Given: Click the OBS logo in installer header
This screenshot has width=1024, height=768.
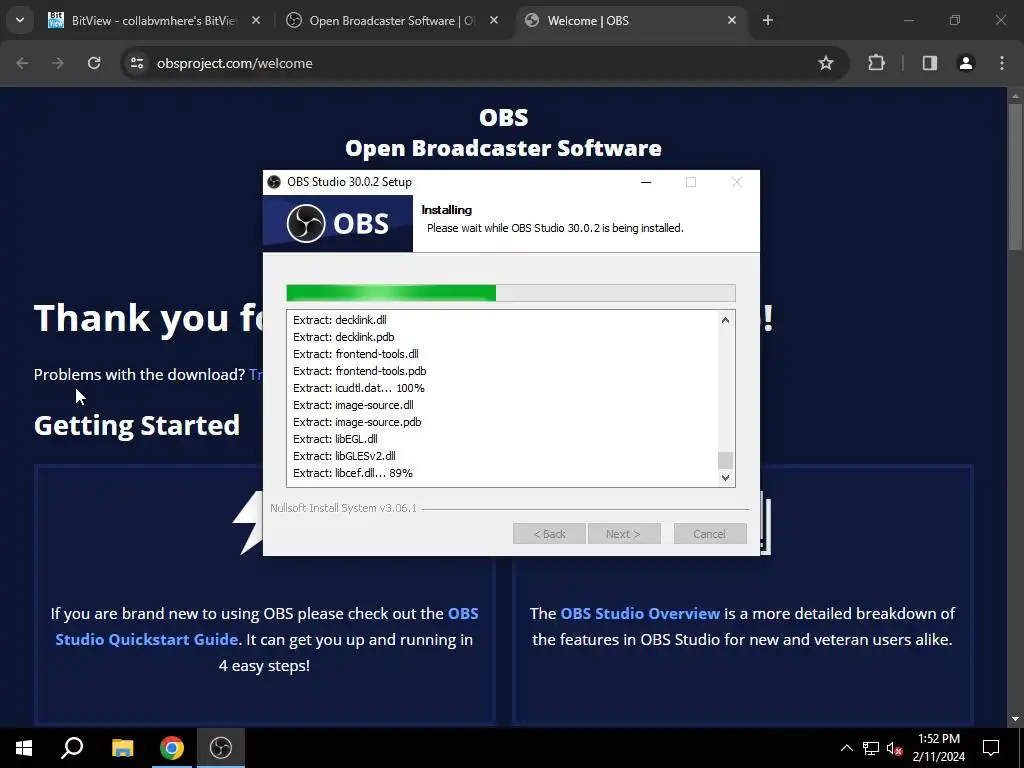Looking at the screenshot, I should [x=338, y=223].
